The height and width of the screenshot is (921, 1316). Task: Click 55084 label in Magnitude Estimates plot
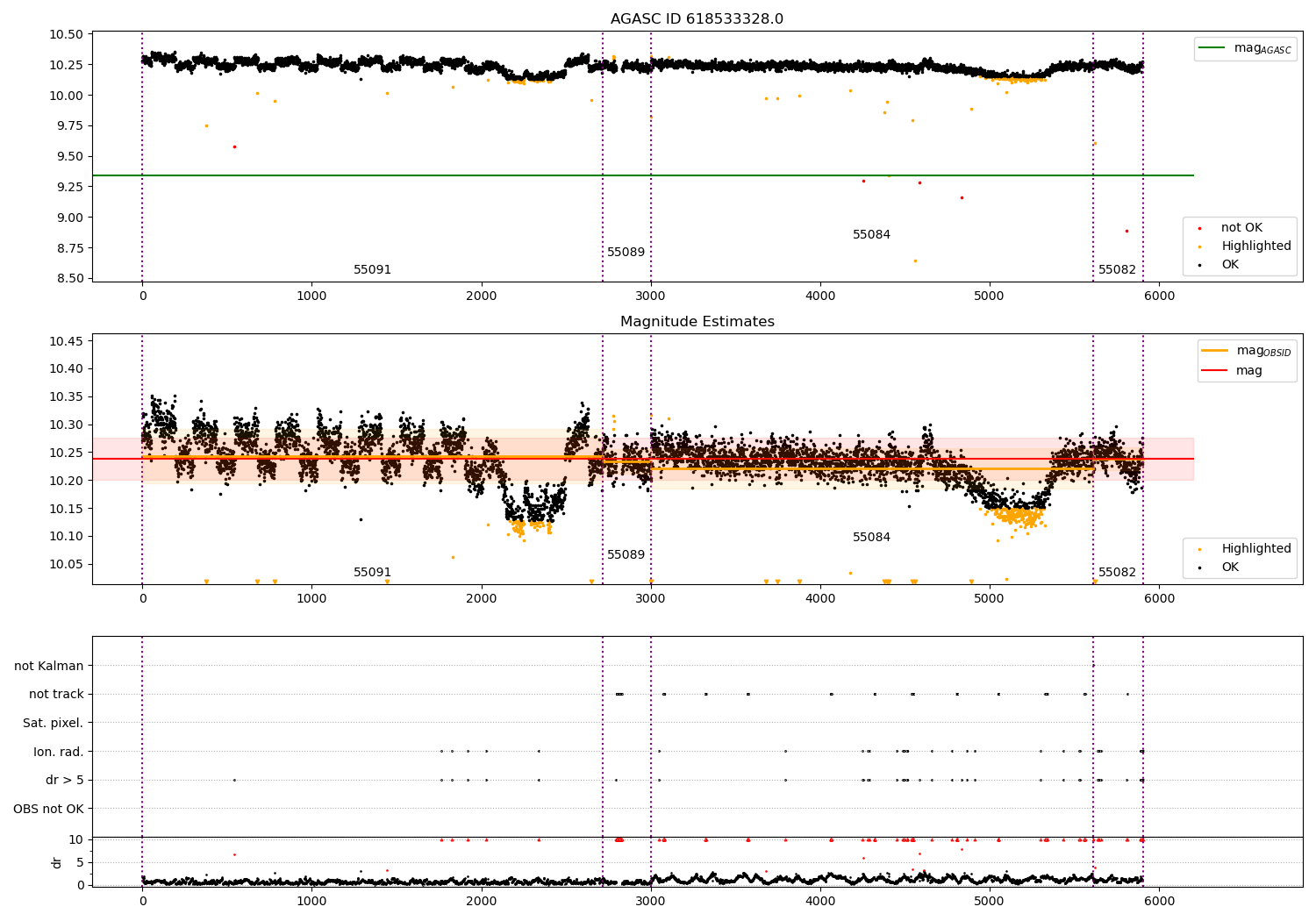click(871, 538)
